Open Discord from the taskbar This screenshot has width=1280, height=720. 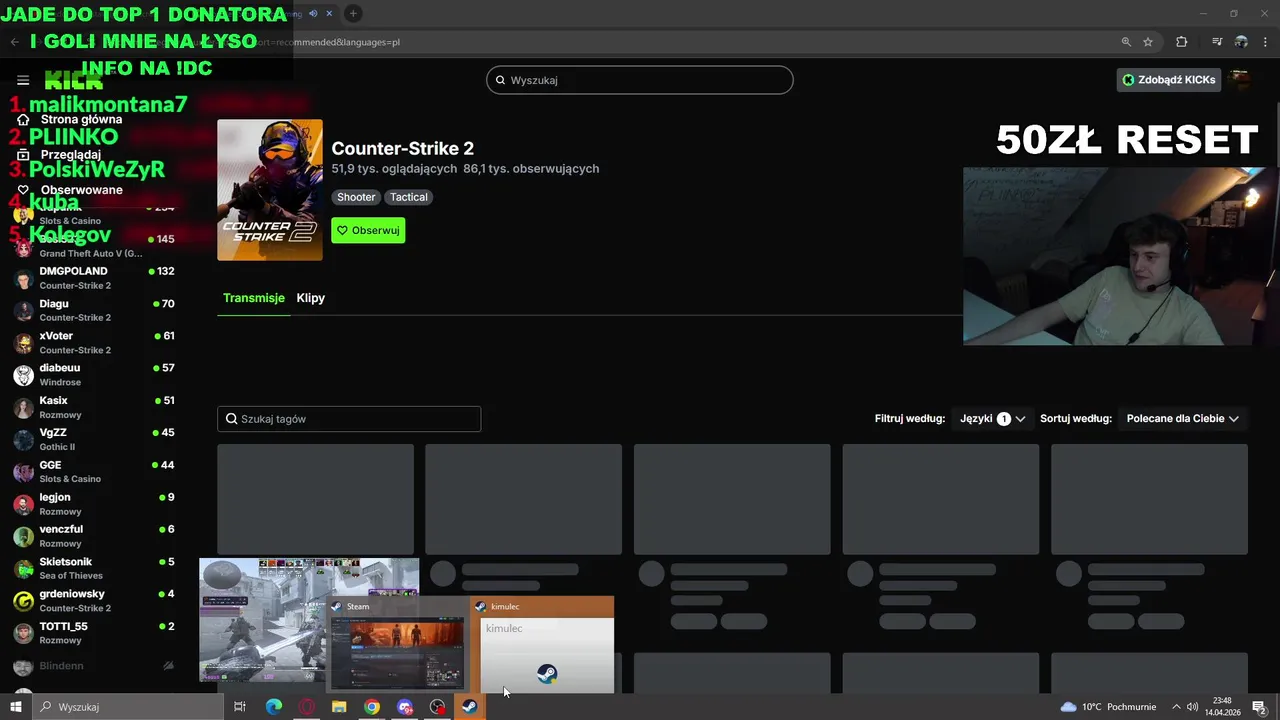pos(405,707)
